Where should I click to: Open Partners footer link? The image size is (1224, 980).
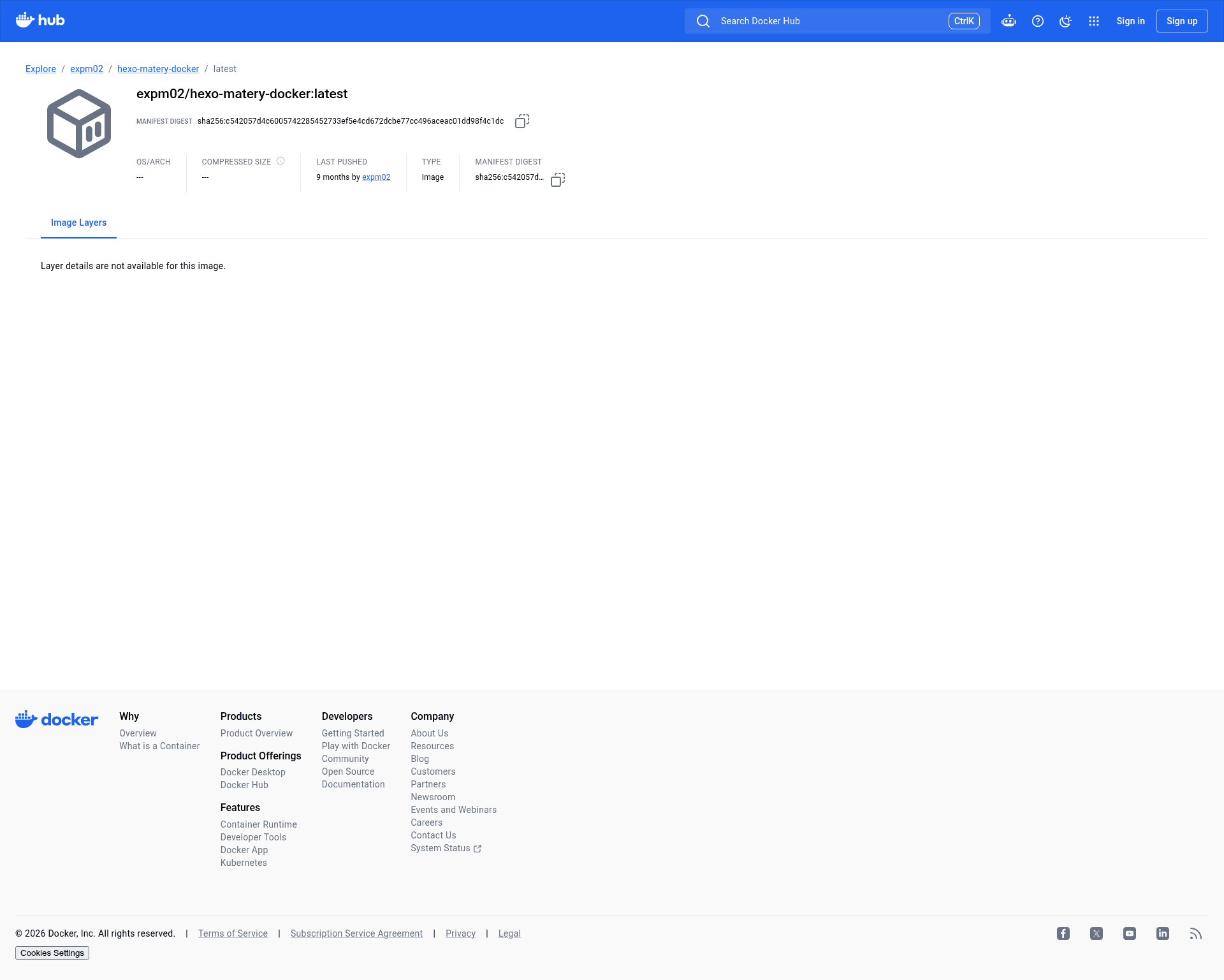point(428,784)
